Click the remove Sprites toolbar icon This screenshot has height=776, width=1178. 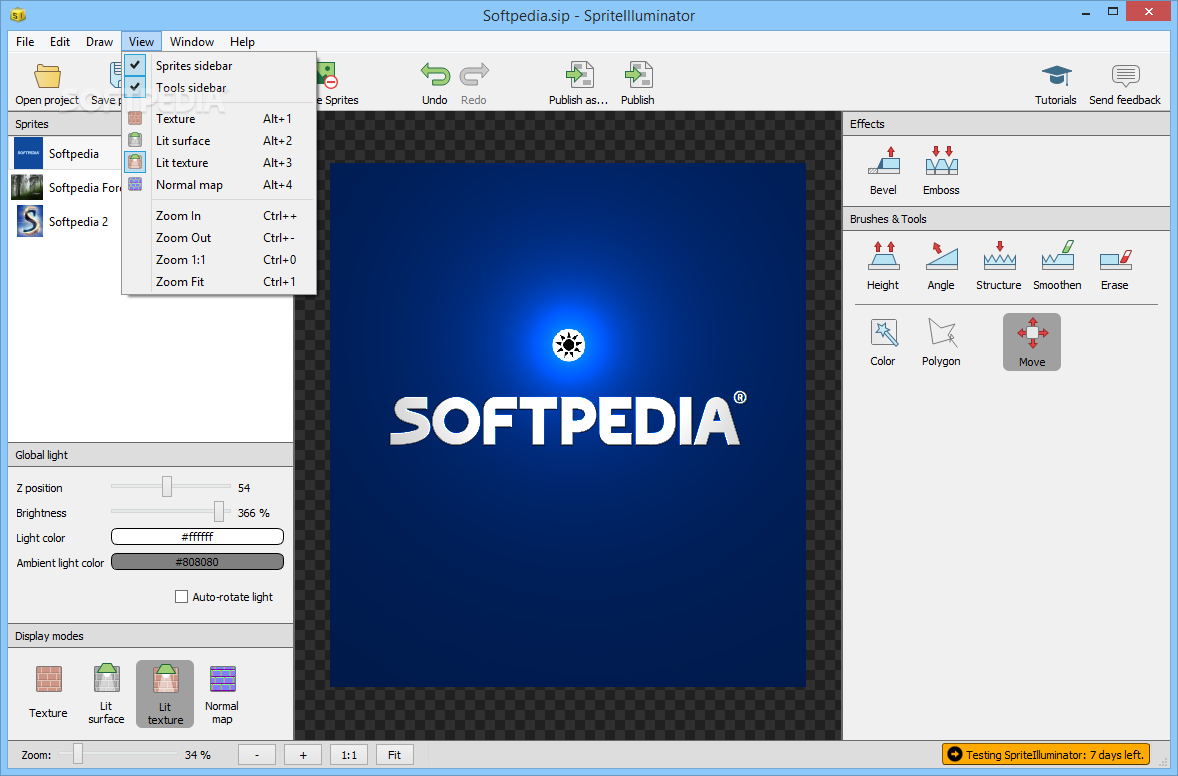click(x=327, y=75)
